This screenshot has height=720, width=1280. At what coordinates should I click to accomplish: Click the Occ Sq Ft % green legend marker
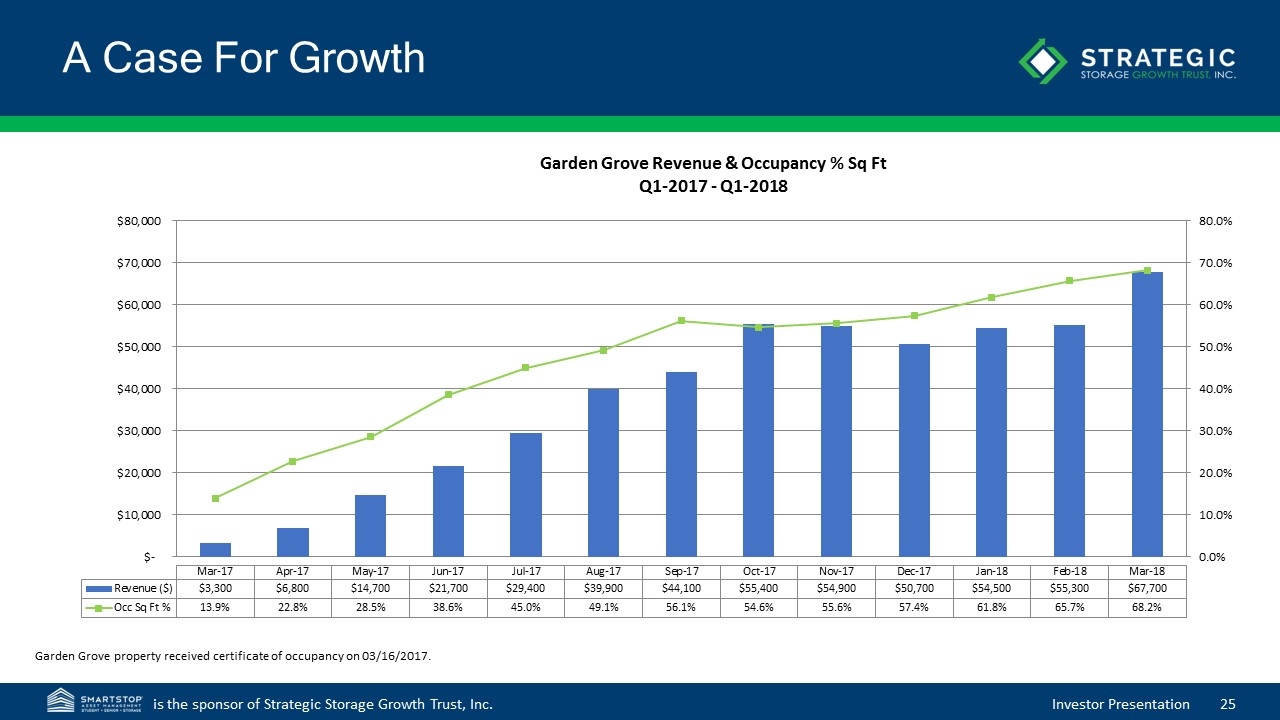point(98,608)
